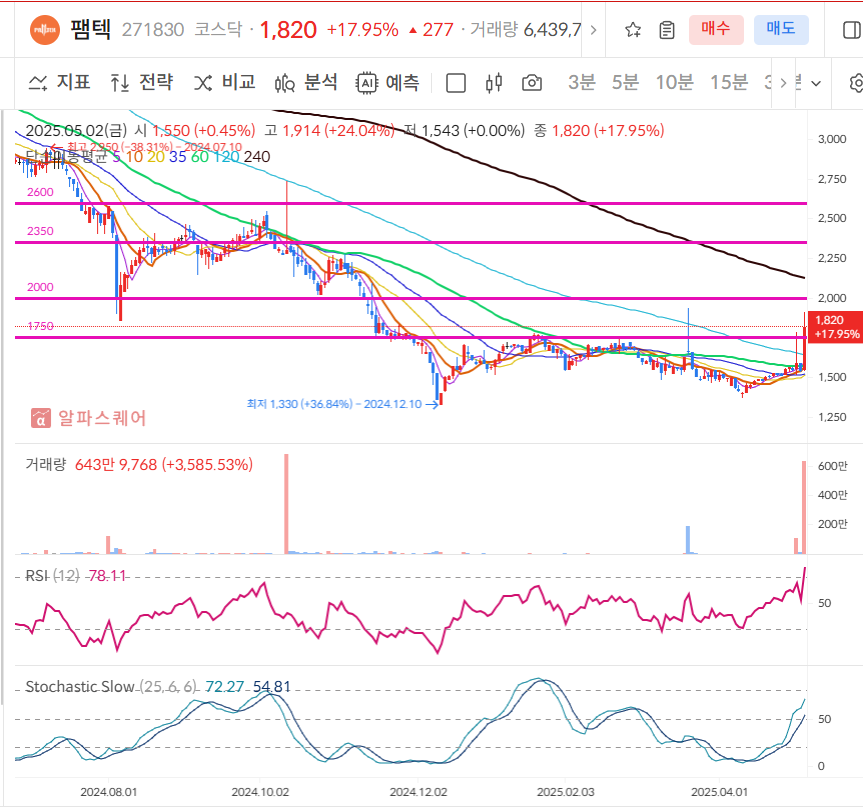Image resolution: width=863 pixels, height=809 pixels.
Task: Click the 2025.04.01 date axis label
Action: click(719, 792)
